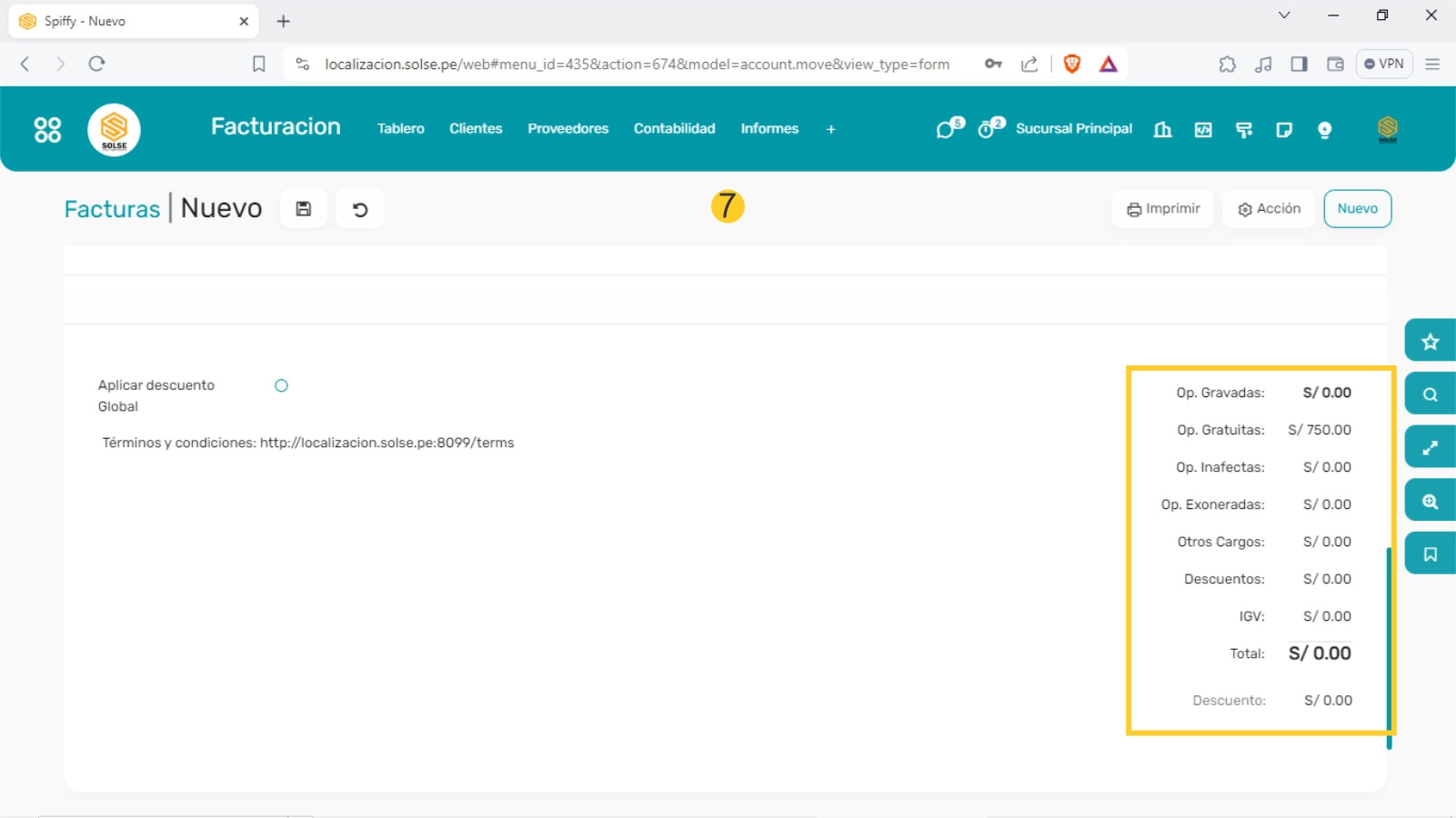
Task: Open the activities clock icon
Action: (x=989, y=129)
